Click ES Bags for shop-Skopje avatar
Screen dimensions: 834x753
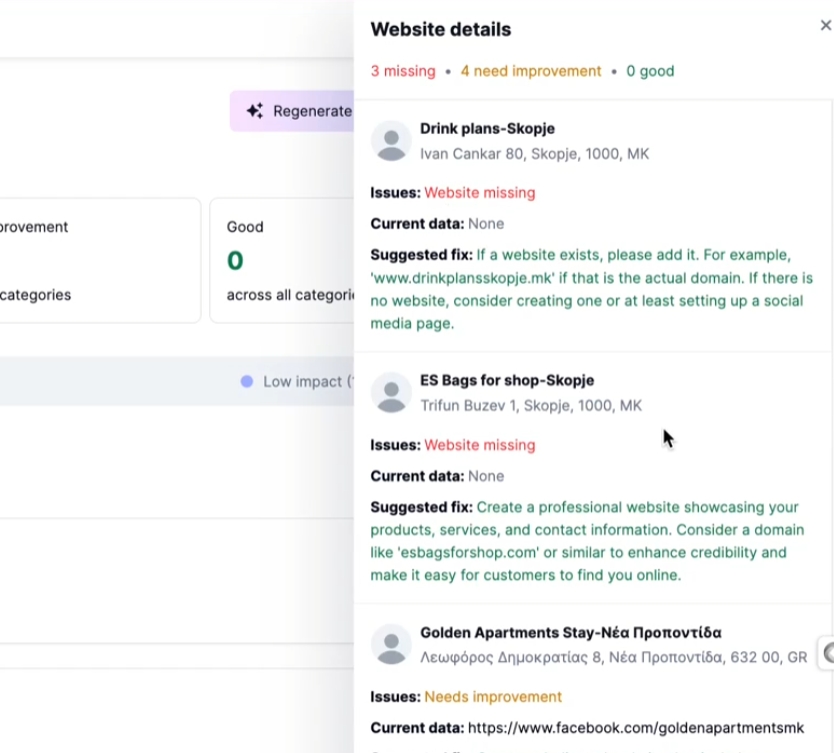click(391, 393)
